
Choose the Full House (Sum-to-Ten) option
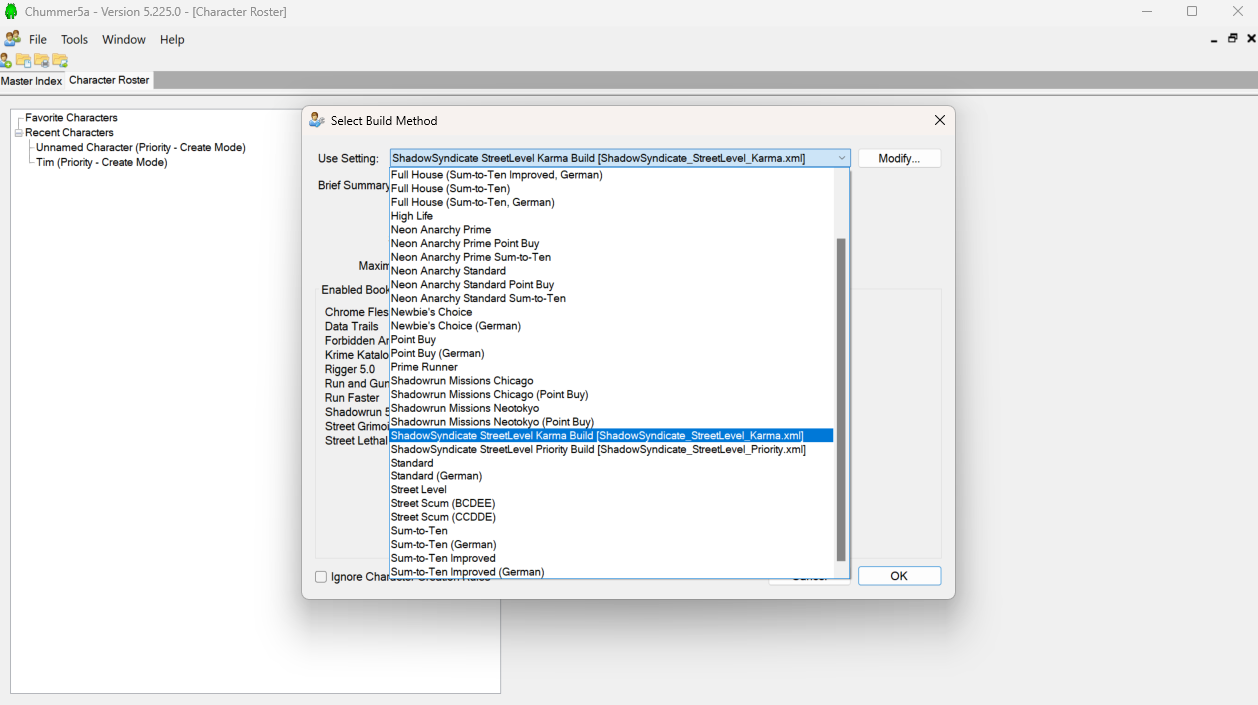click(611, 189)
